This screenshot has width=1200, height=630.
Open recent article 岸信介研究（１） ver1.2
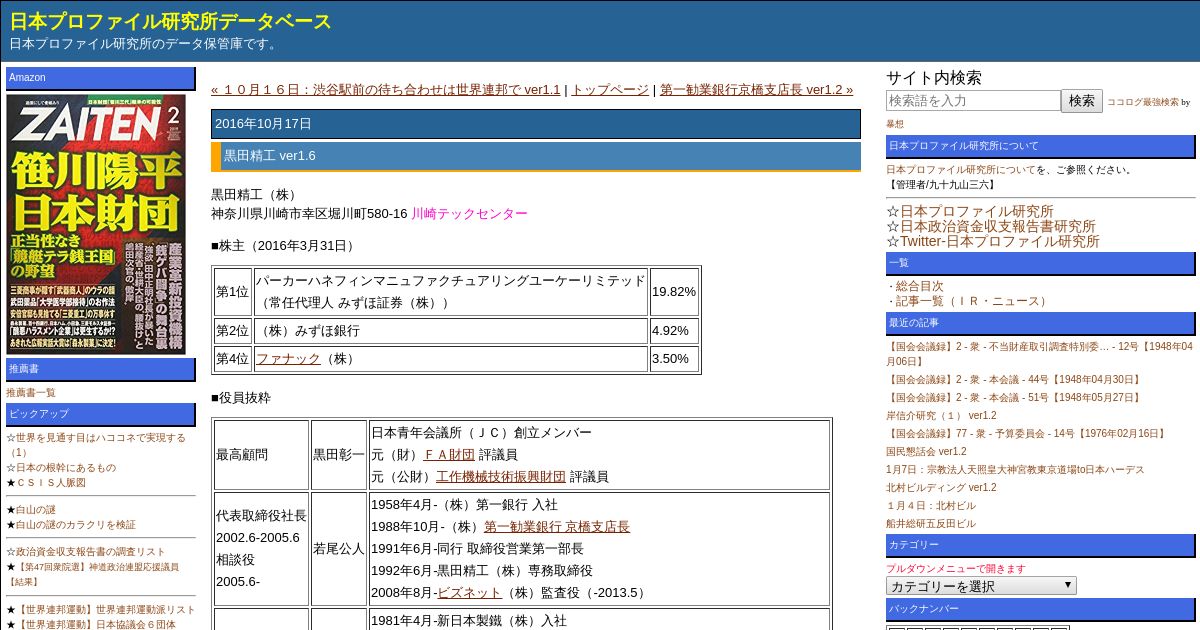(941, 416)
